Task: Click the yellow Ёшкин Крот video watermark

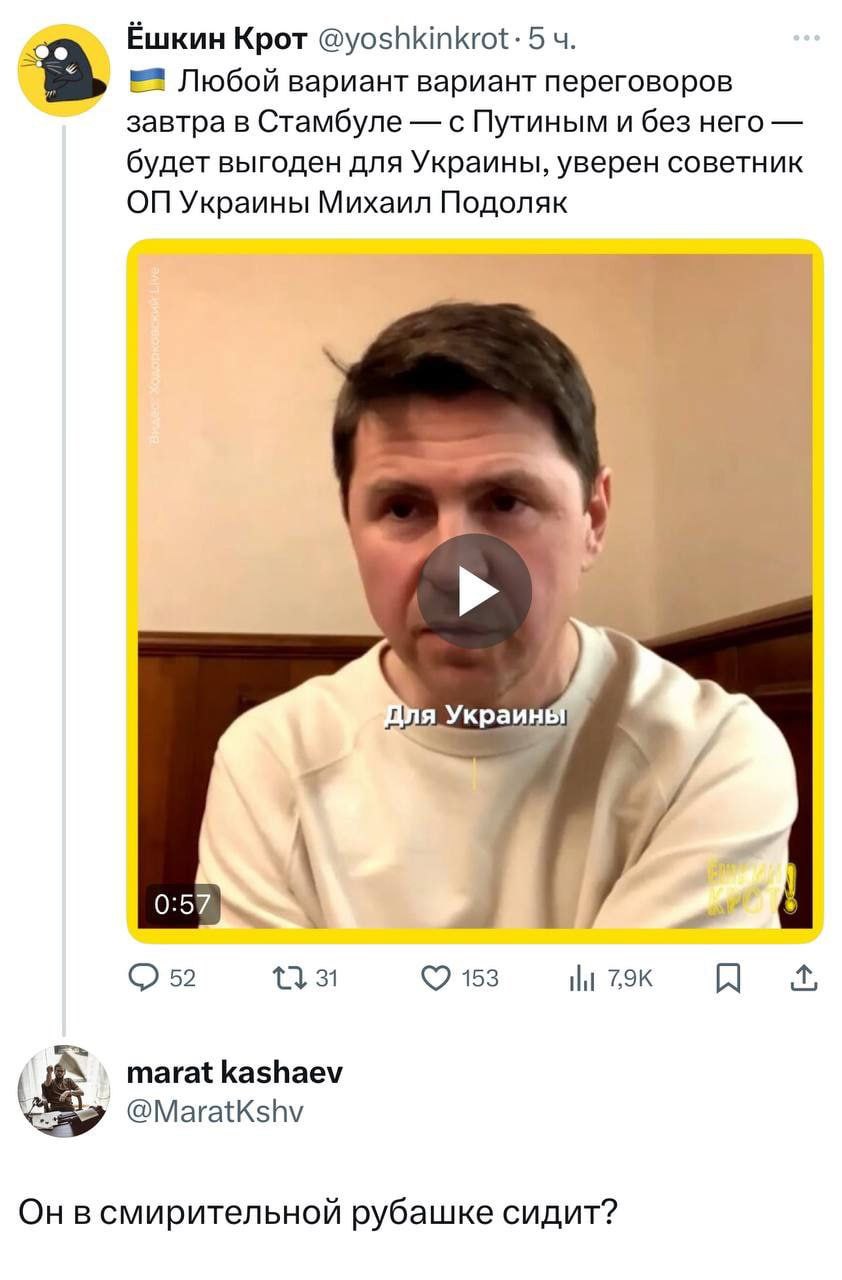Action: click(x=751, y=887)
